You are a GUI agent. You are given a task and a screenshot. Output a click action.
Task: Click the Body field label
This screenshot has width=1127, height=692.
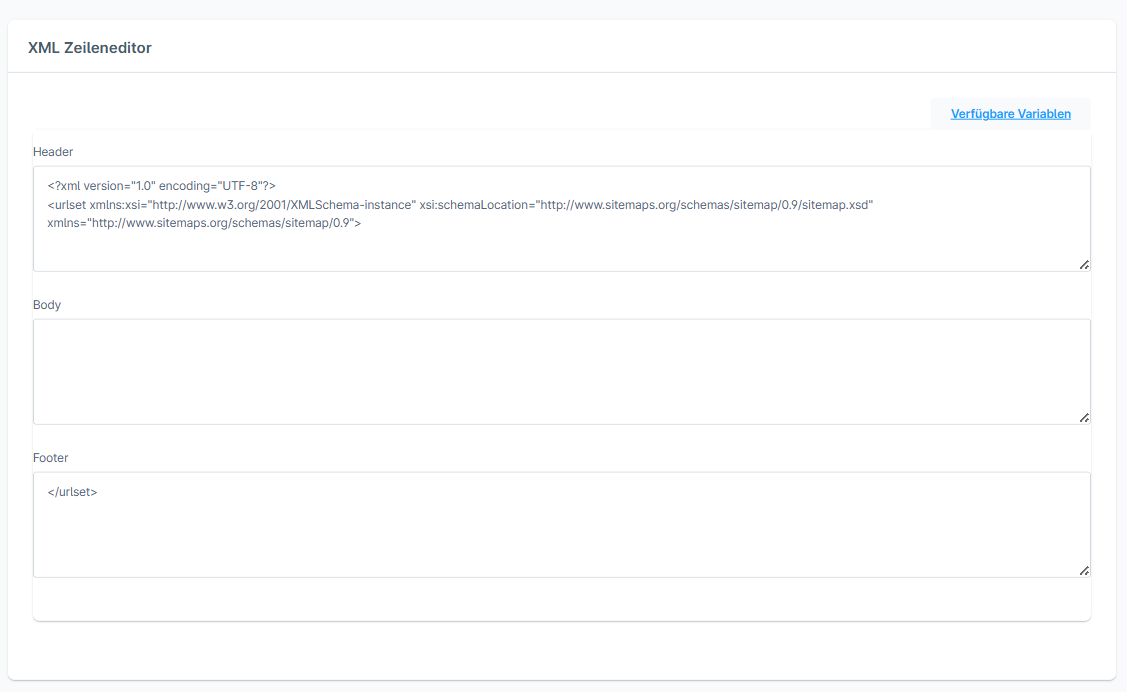47,305
